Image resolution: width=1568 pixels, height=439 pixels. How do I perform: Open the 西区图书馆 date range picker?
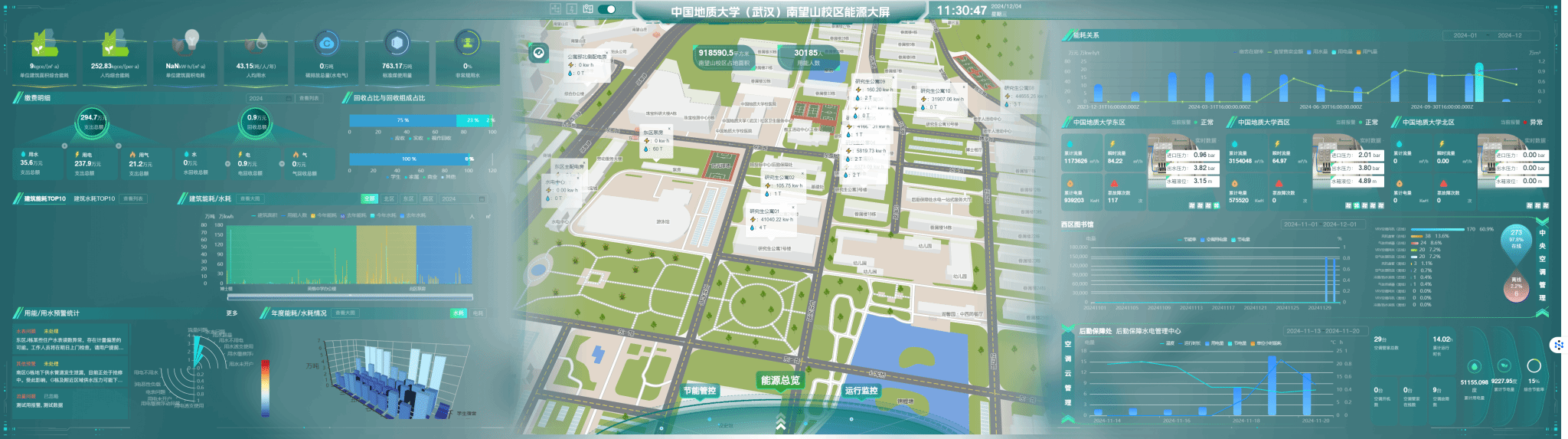(1321, 224)
